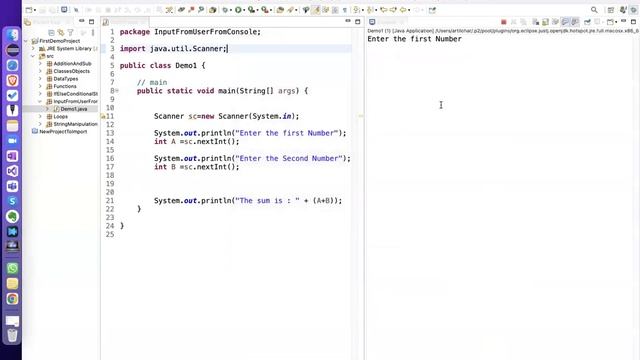
Task: Open the Search magnifier at top right
Action: pyautogui.click(x=594, y=10)
